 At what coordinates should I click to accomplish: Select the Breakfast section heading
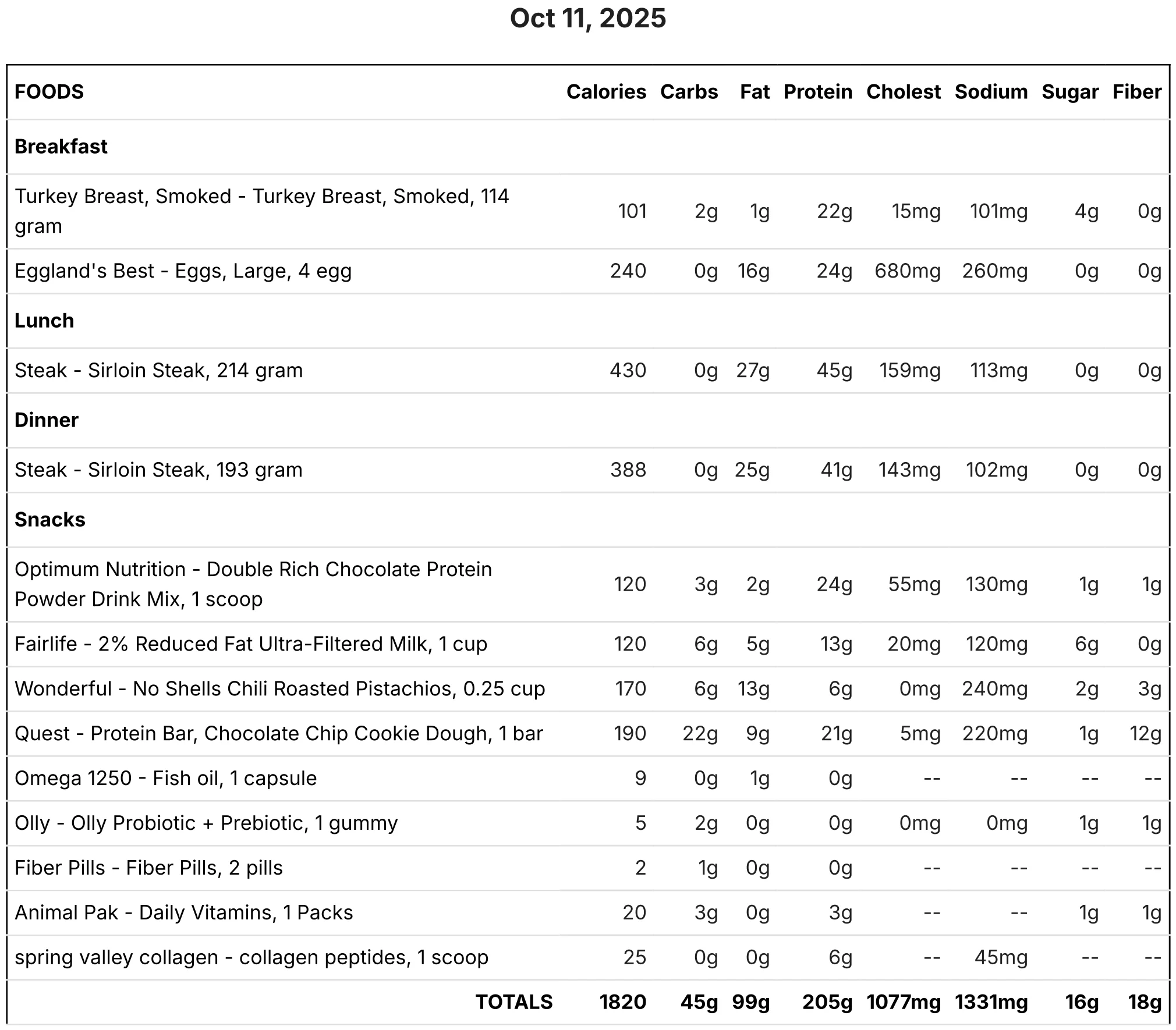[x=61, y=147]
